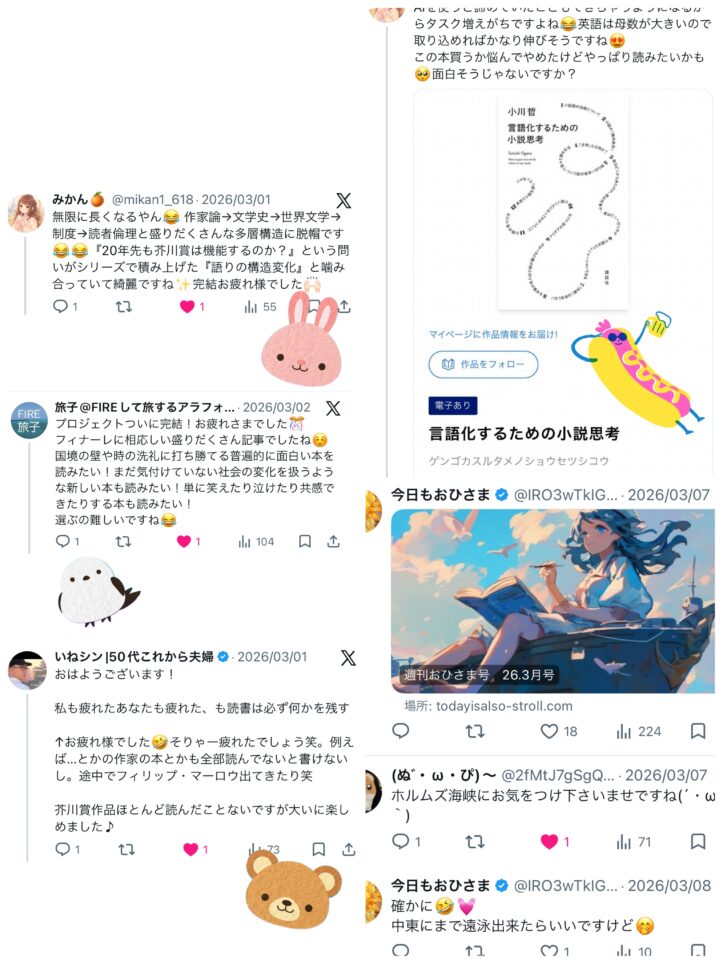Open いねシン profile avatar

point(27,670)
